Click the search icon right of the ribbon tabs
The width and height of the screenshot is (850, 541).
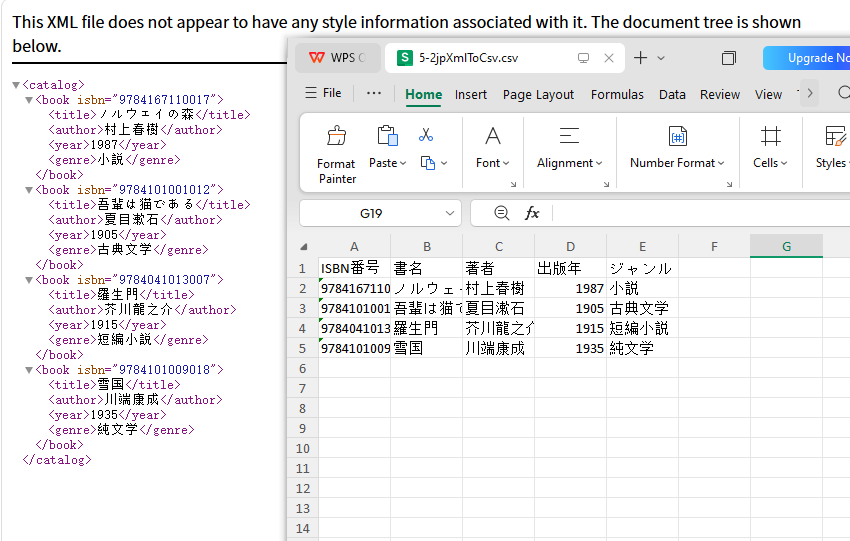843,93
